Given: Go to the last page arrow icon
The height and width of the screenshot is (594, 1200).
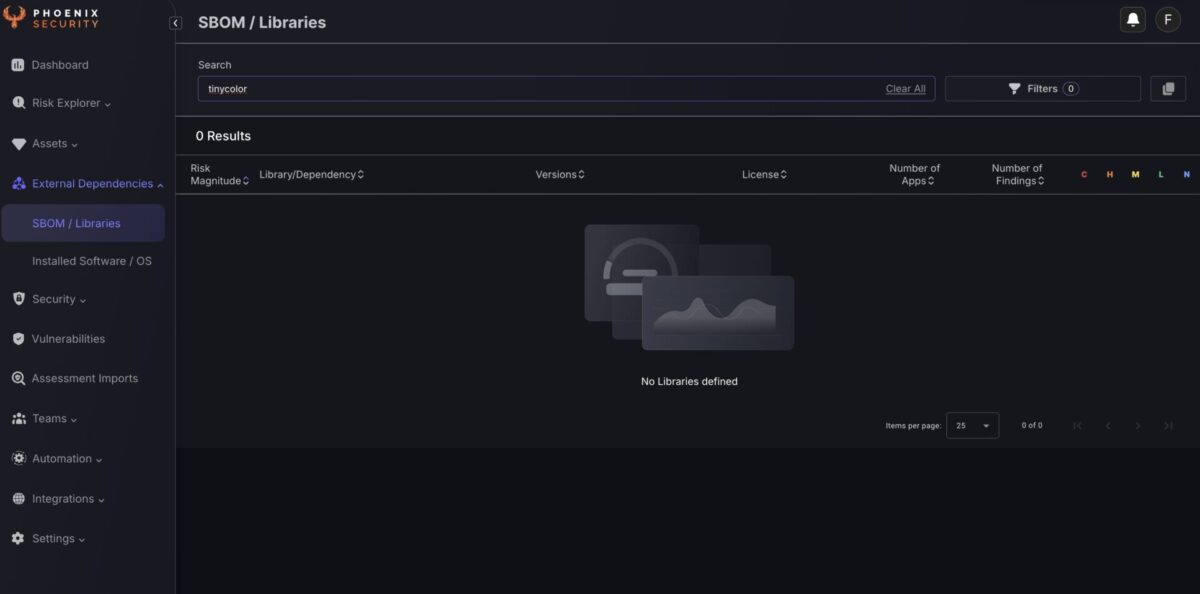Looking at the screenshot, I should (x=1167, y=426).
